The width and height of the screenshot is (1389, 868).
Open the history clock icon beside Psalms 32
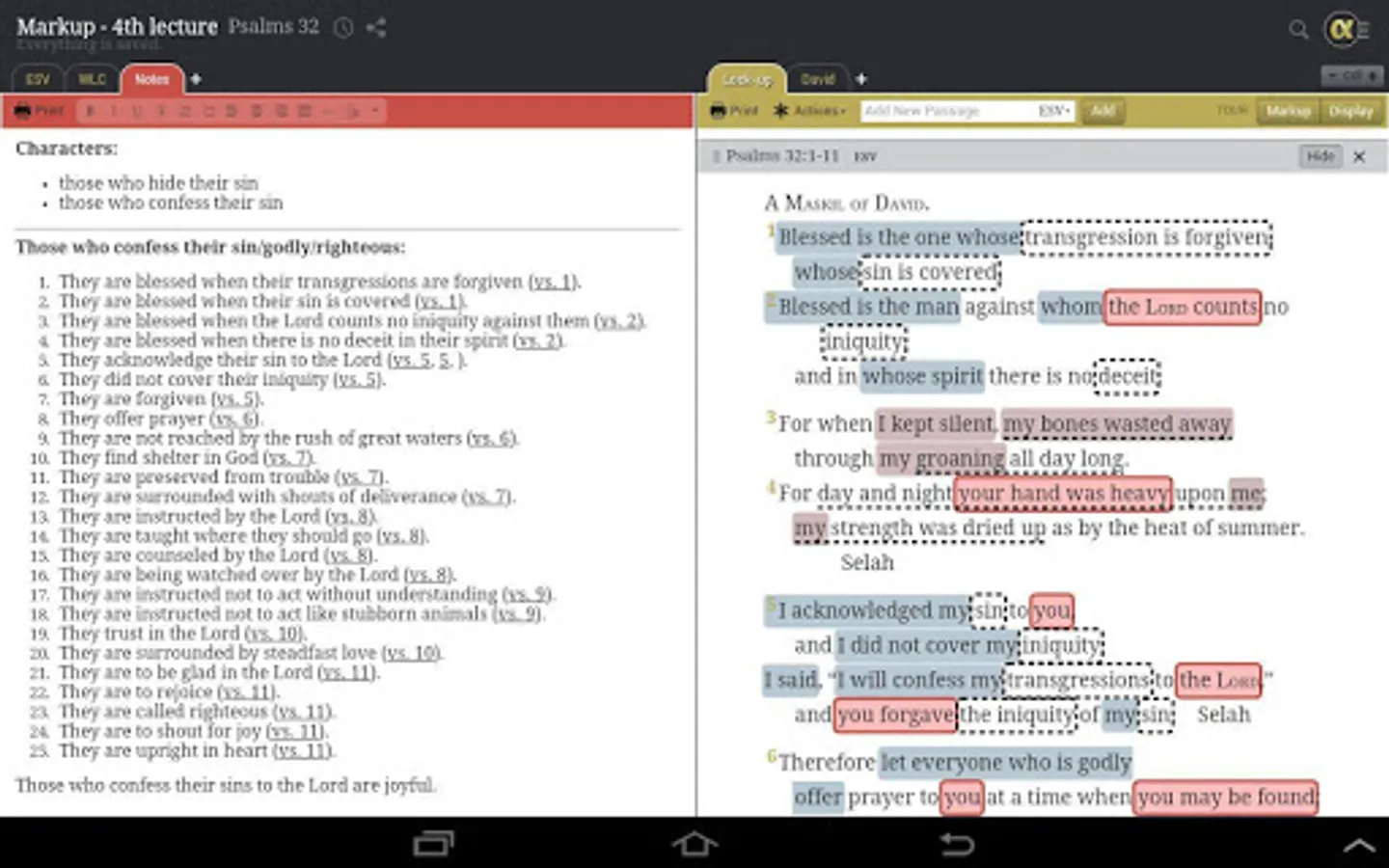tap(343, 28)
